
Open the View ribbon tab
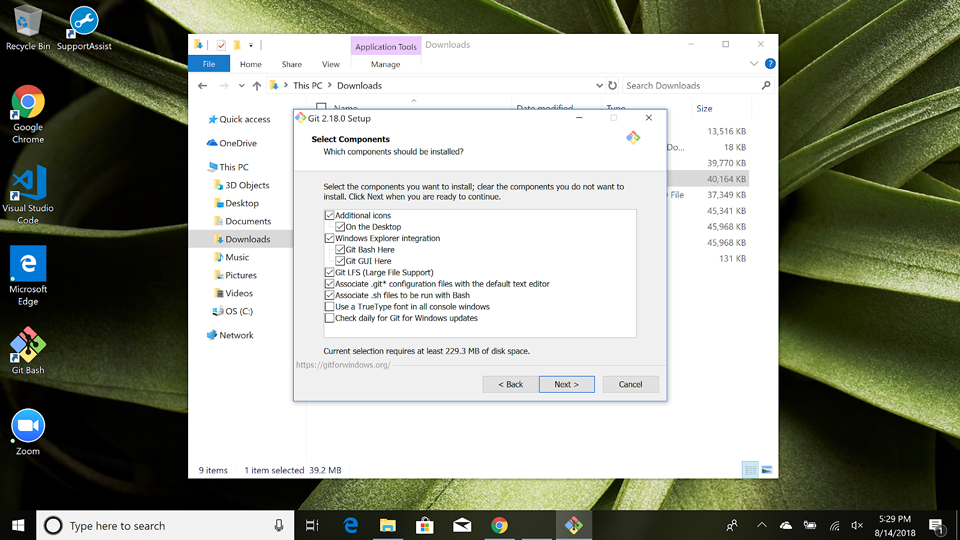click(x=331, y=64)
